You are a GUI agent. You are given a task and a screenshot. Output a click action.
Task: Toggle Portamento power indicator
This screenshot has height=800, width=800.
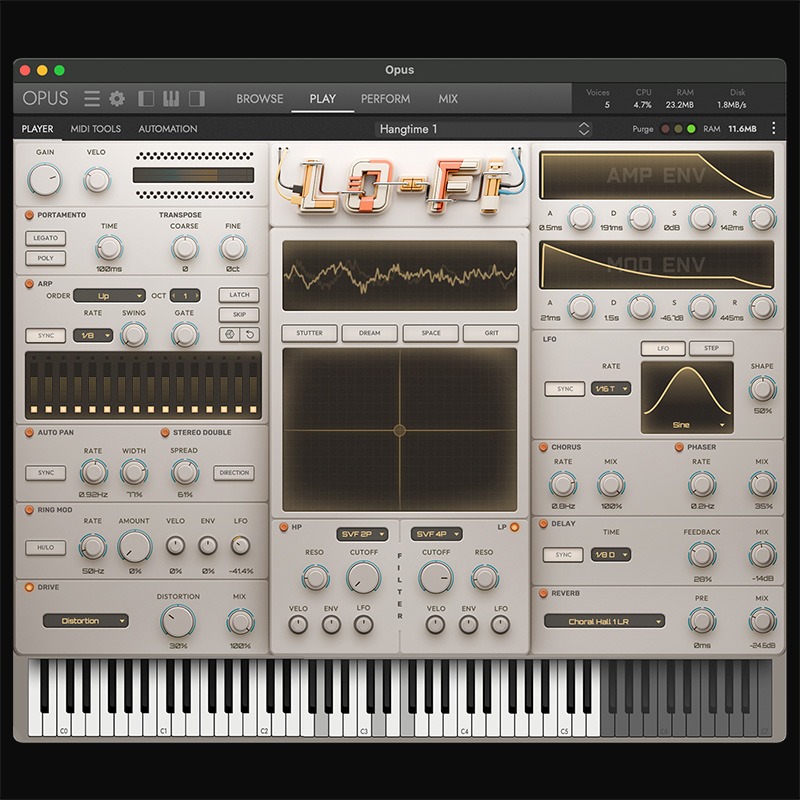30,215
